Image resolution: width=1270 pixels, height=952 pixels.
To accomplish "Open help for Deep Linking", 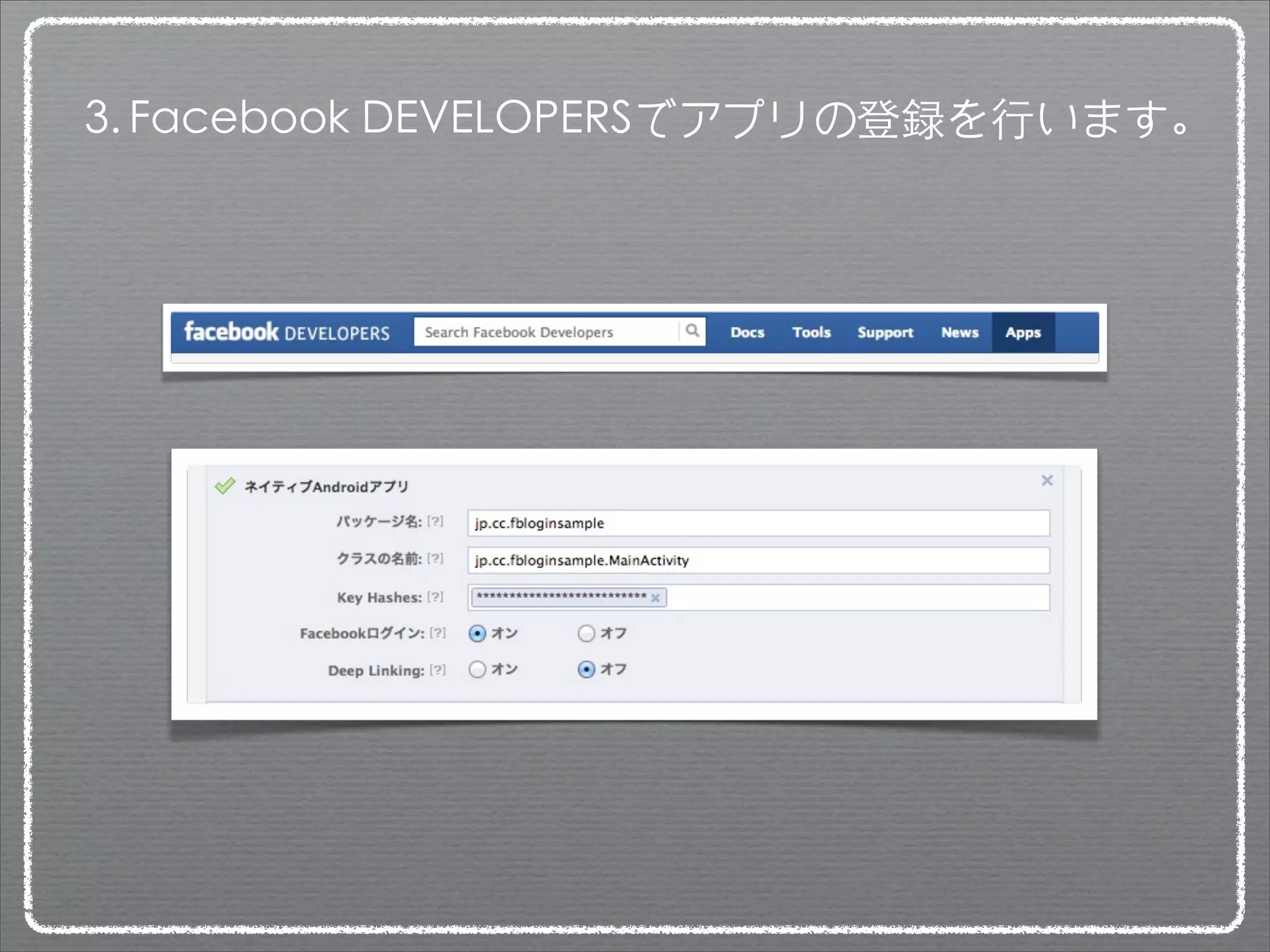I will pos(438,670).
